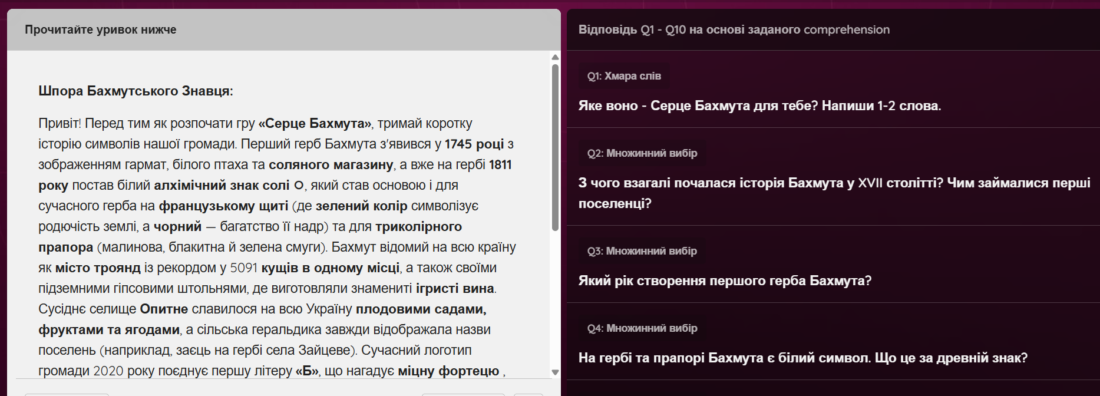The image size is (1100, 396).
Task: Click the 'Прочитайте уривок нижче' panel header
Action: [x=100, y=29]
